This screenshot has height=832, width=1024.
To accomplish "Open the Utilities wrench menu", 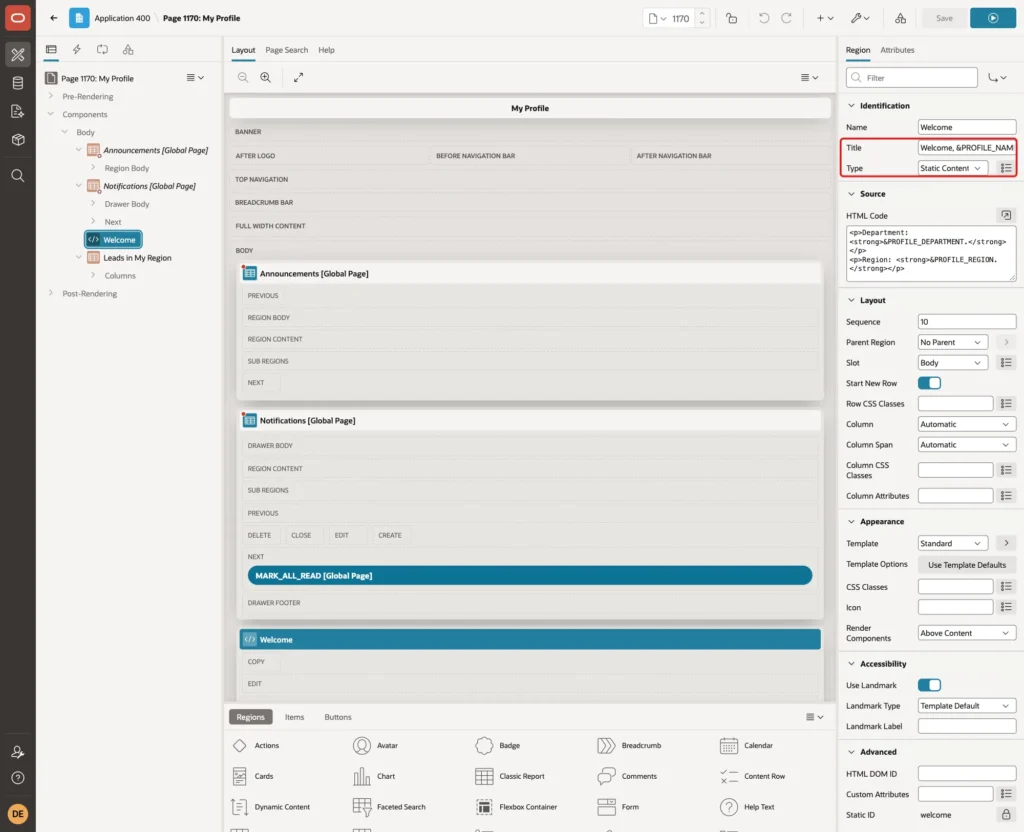I will click(860, 18).
